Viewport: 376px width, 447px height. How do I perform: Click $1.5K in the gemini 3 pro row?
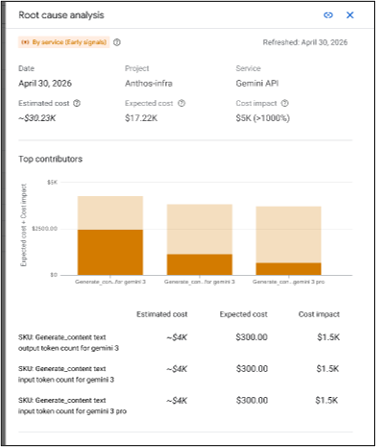point(327,400)
